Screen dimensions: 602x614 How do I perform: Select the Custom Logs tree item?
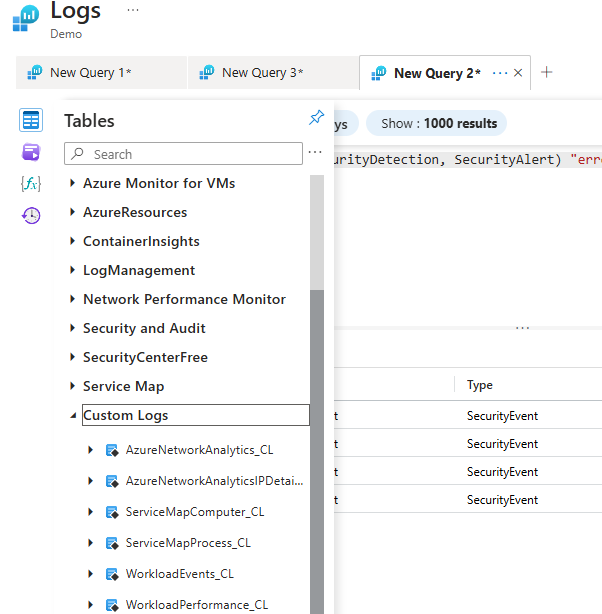(196, 415)
